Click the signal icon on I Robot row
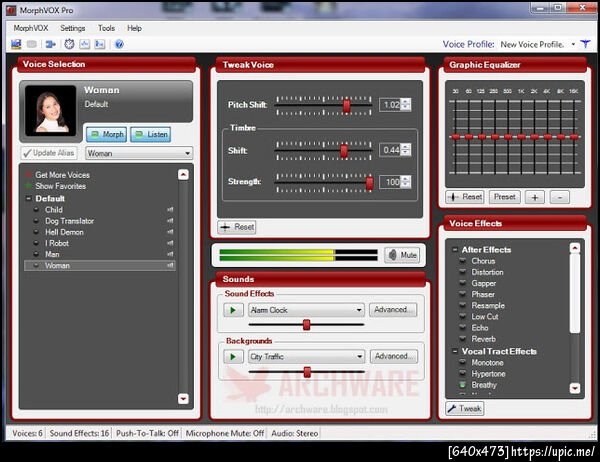The image size is (600, 462). point(170,243)
